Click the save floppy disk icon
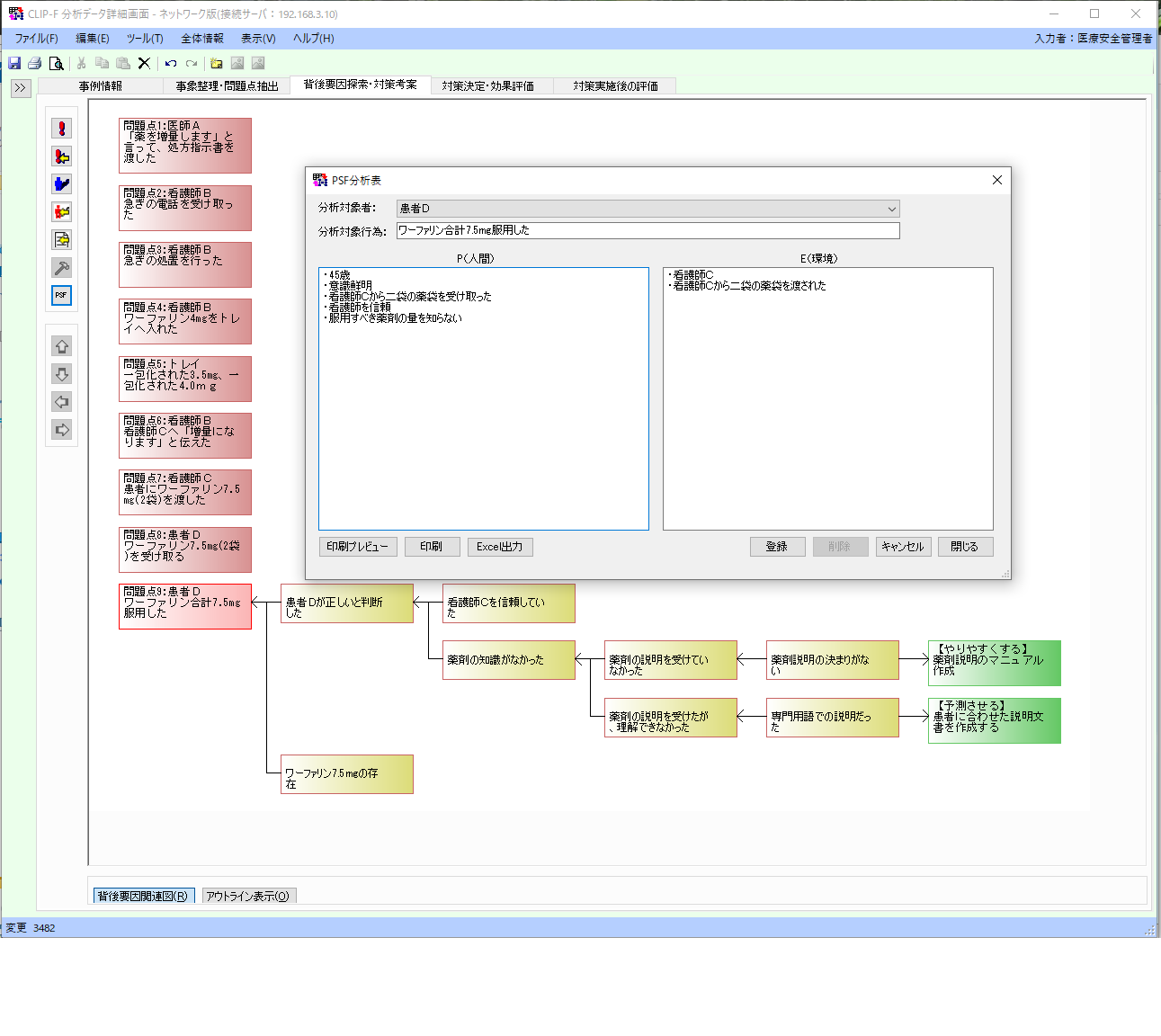 tap(14, 63)
